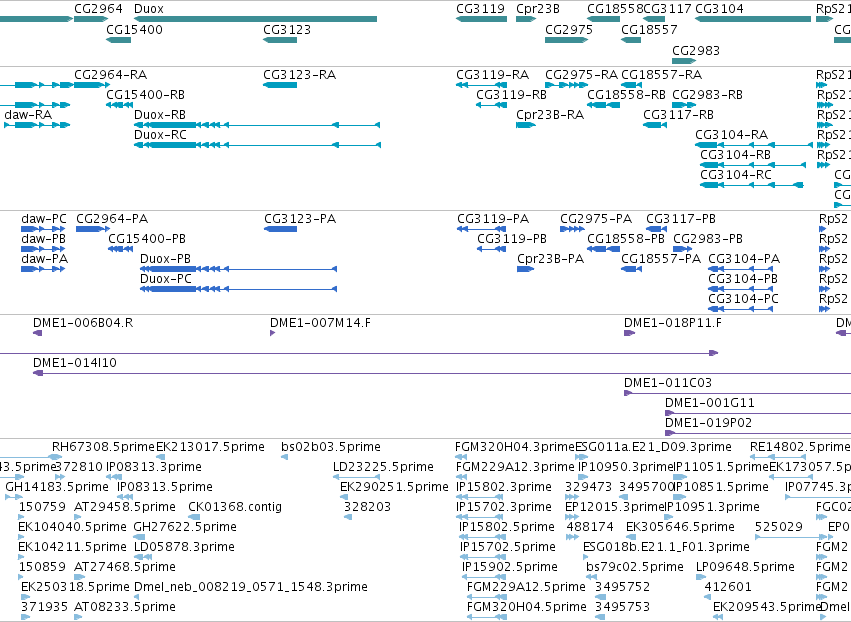Click the CG2964-PA protein label

click(x=112, y=219)
